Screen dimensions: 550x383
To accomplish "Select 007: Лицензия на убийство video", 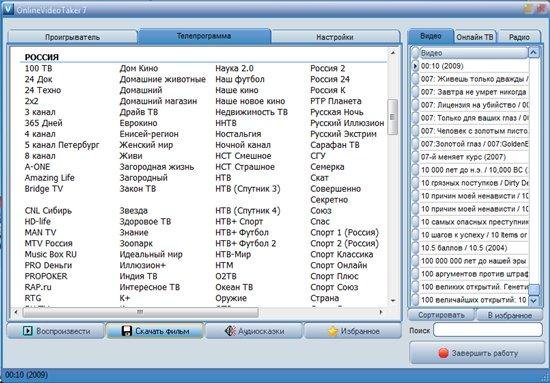I will pos(474,105).
